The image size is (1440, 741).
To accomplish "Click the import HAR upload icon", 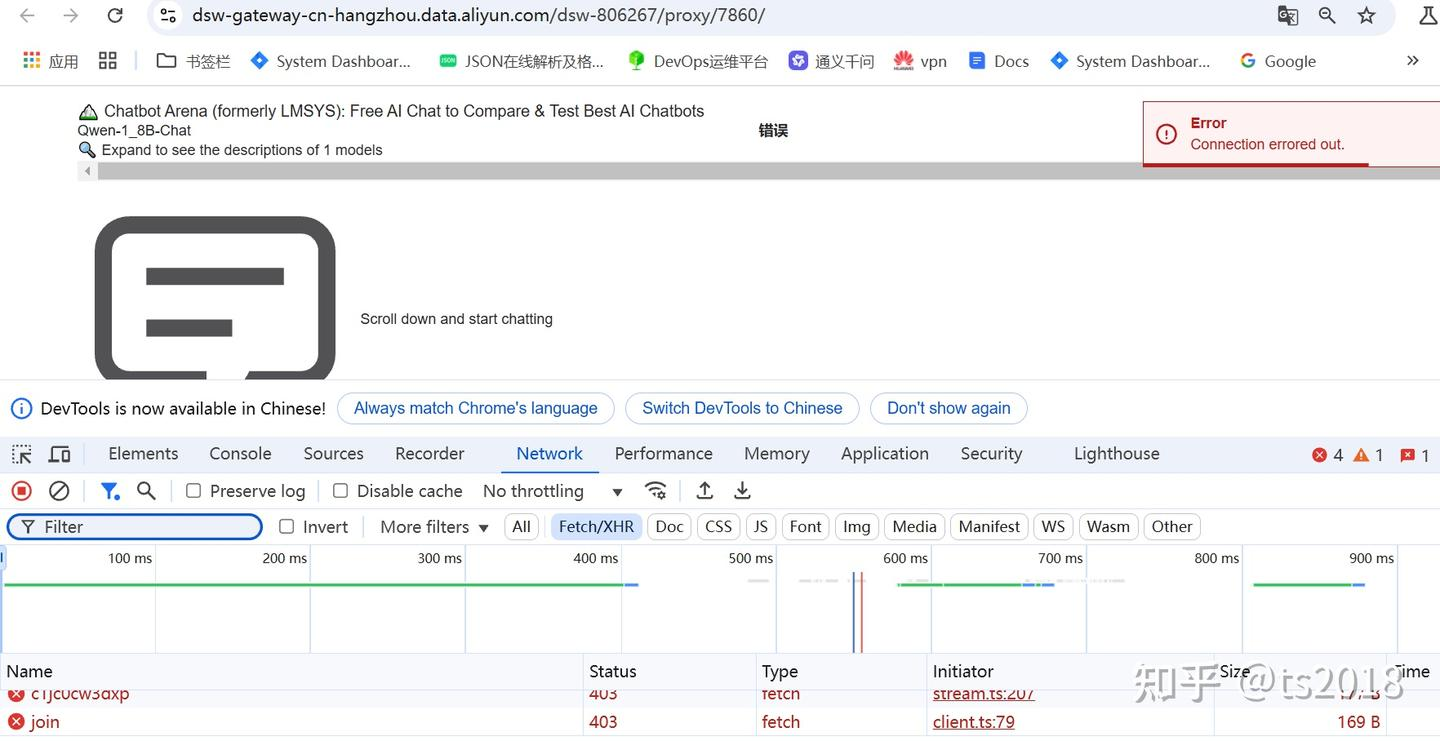I will (705, 491).
